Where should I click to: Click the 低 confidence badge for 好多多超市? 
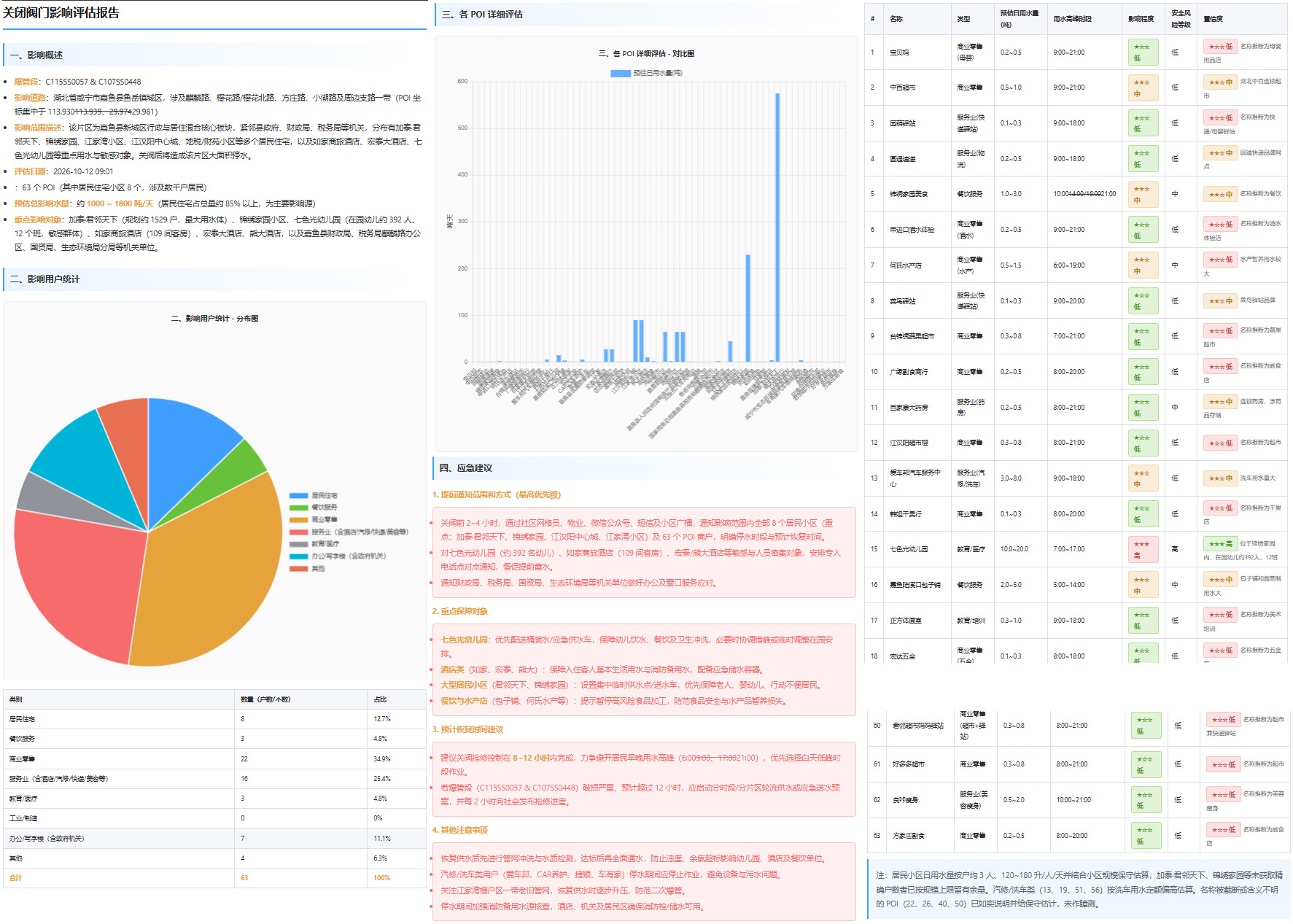(1223, 764)
